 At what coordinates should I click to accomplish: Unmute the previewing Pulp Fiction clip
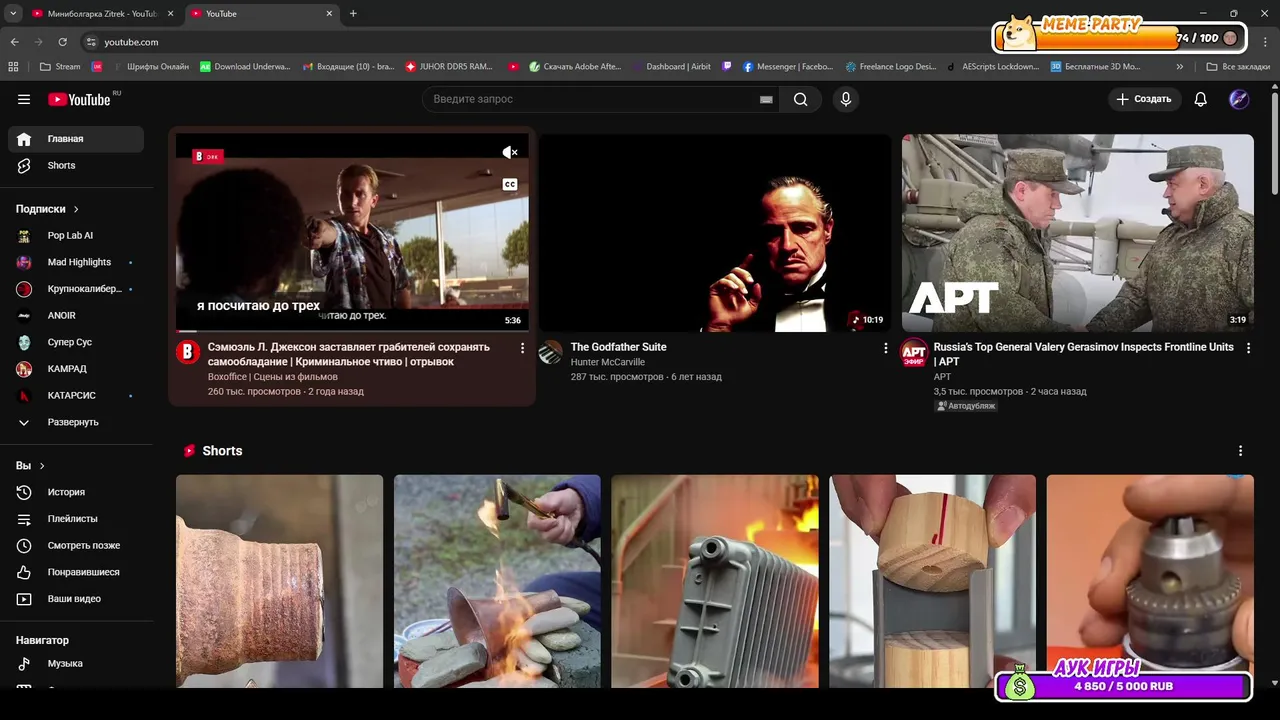(x=510, y=152)
